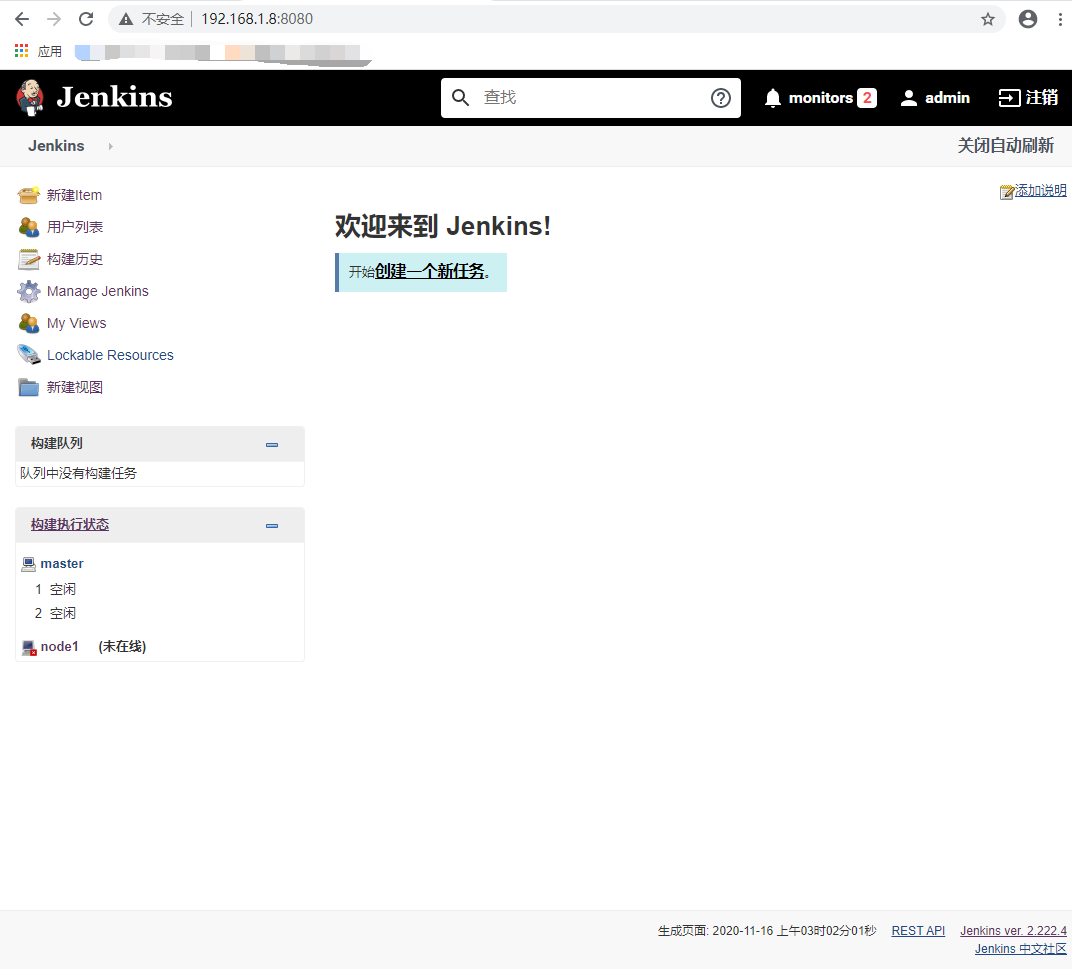Click the monitors bell icon

(773, 98)
